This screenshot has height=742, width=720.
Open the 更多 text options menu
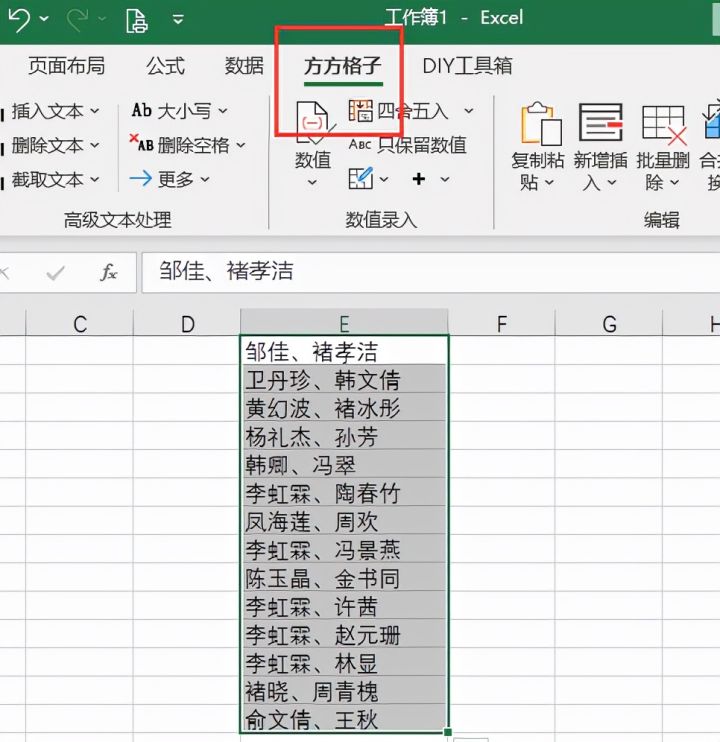click(169, 179)
